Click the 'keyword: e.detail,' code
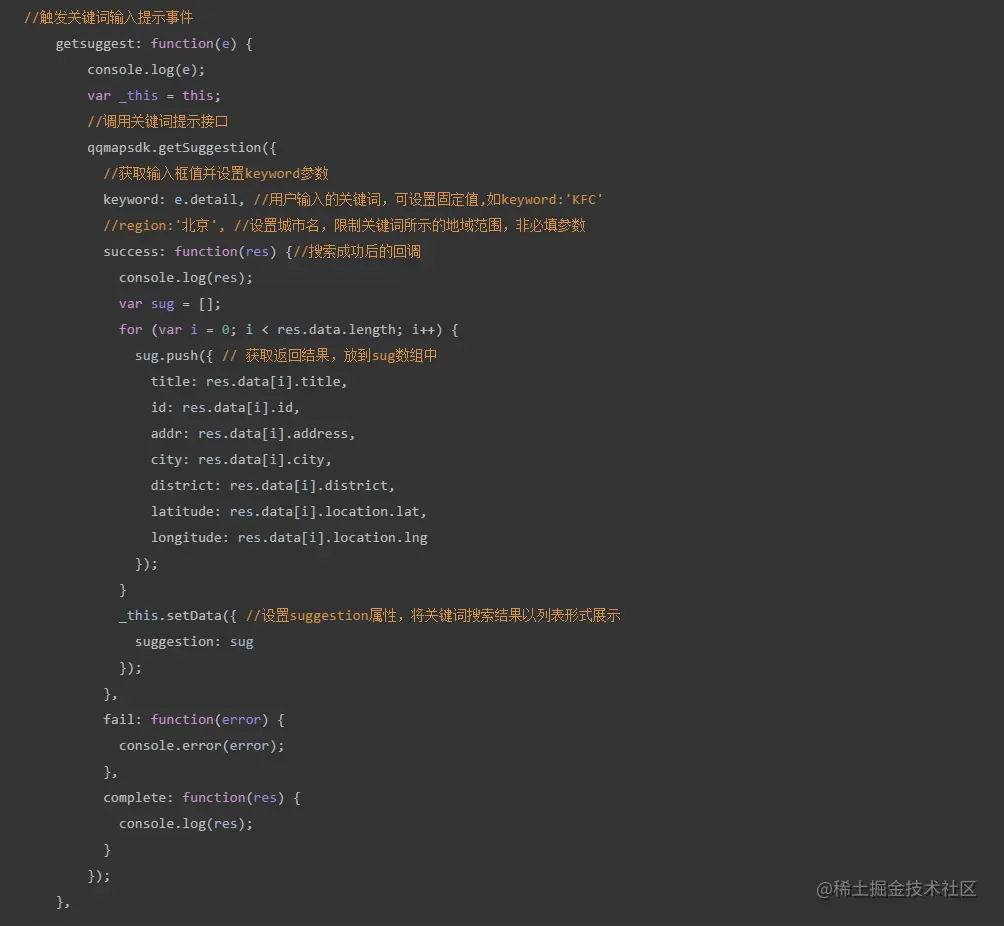 tap(174, 200)
